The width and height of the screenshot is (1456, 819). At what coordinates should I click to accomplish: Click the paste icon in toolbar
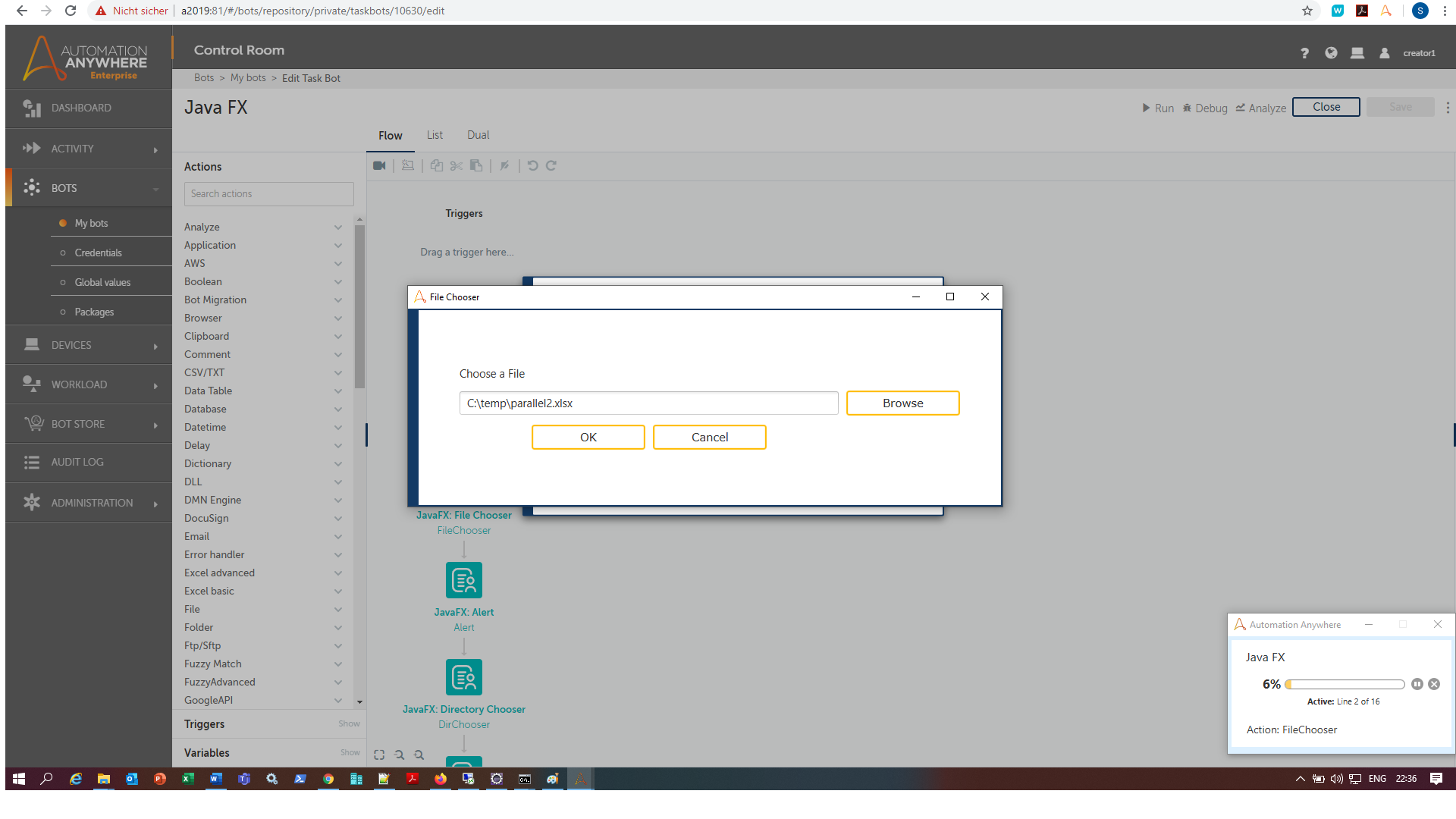(x=476, y=165)
